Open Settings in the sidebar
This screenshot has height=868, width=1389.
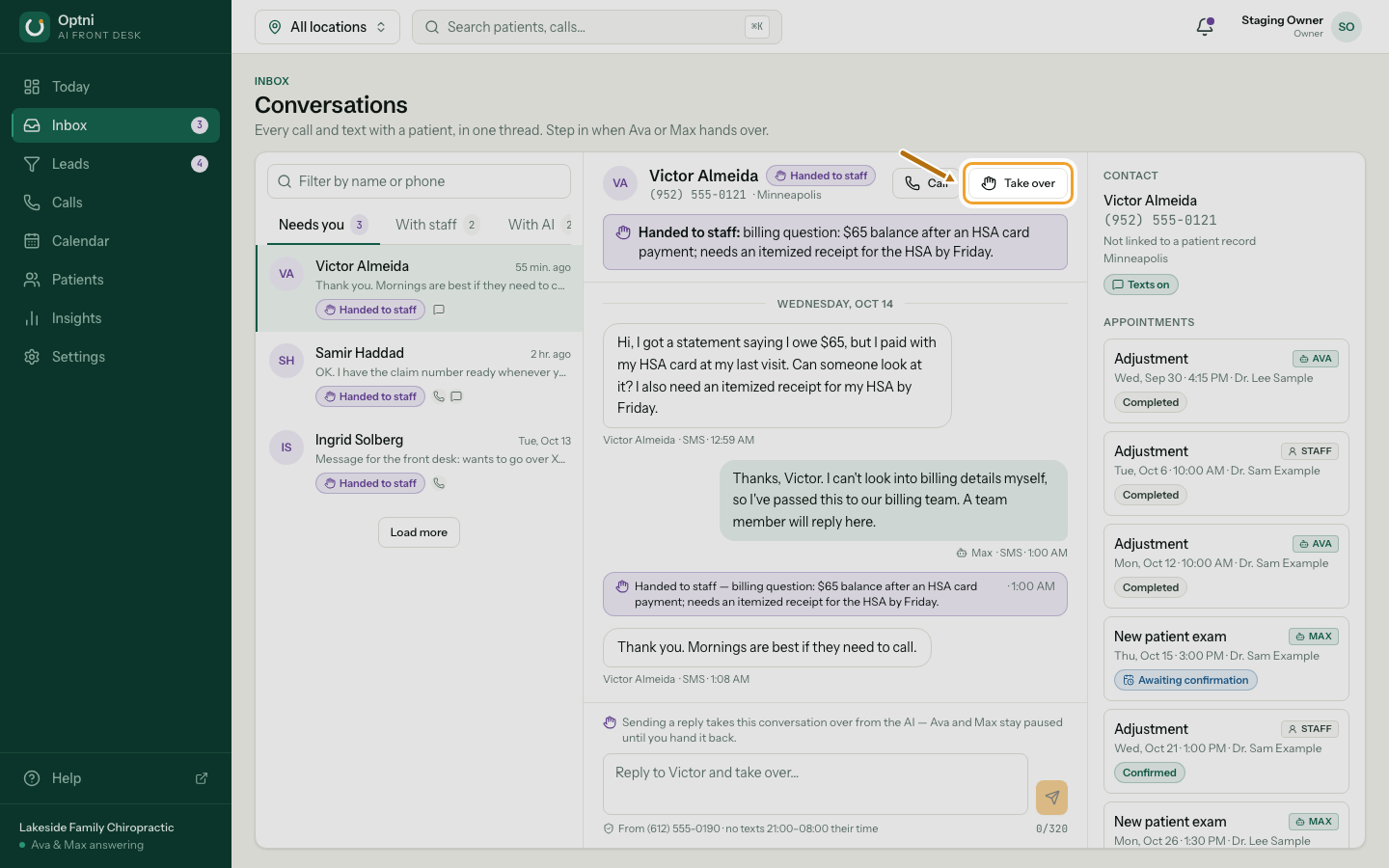tap(116, 357)
